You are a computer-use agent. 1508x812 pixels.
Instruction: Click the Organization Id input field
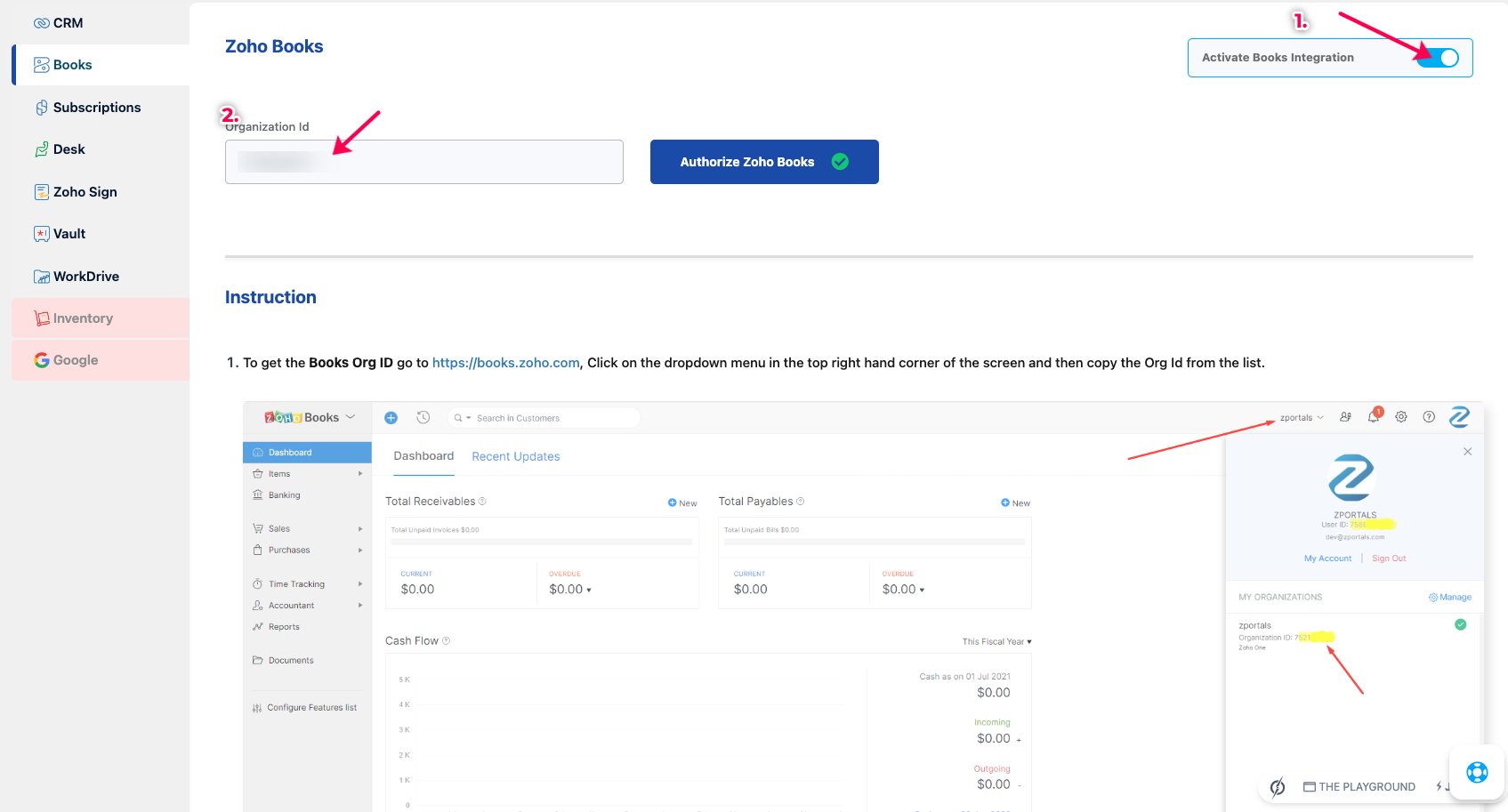coord(423,162)
